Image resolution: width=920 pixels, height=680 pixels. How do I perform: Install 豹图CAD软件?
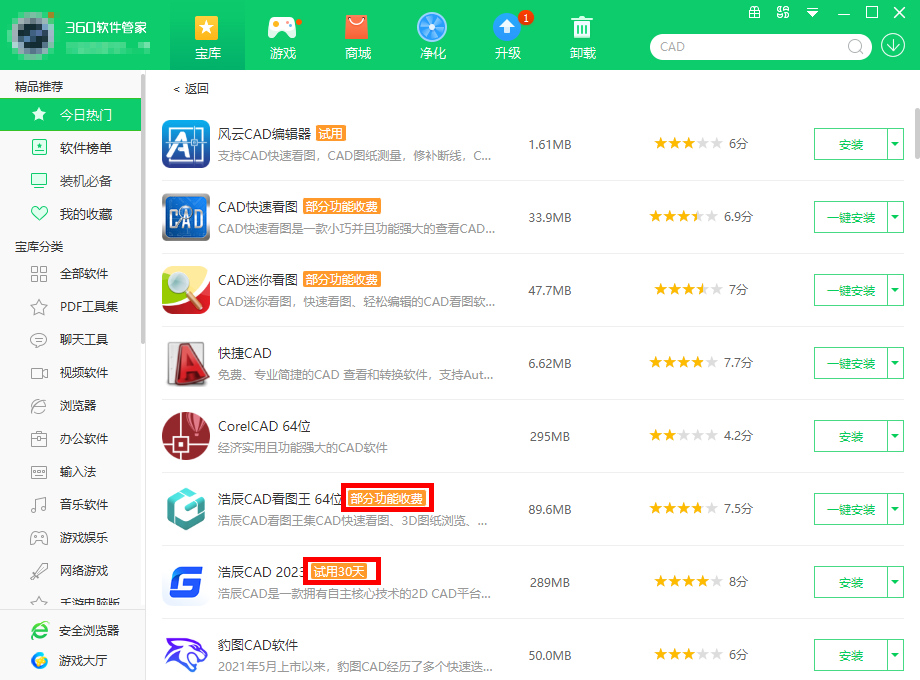(x=851, y=655)
